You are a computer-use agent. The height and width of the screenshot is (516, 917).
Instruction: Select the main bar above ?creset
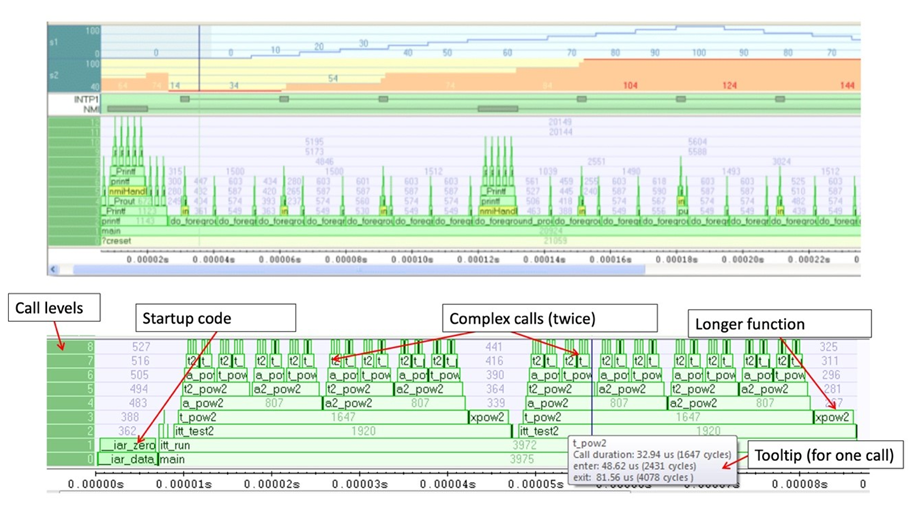480,231
